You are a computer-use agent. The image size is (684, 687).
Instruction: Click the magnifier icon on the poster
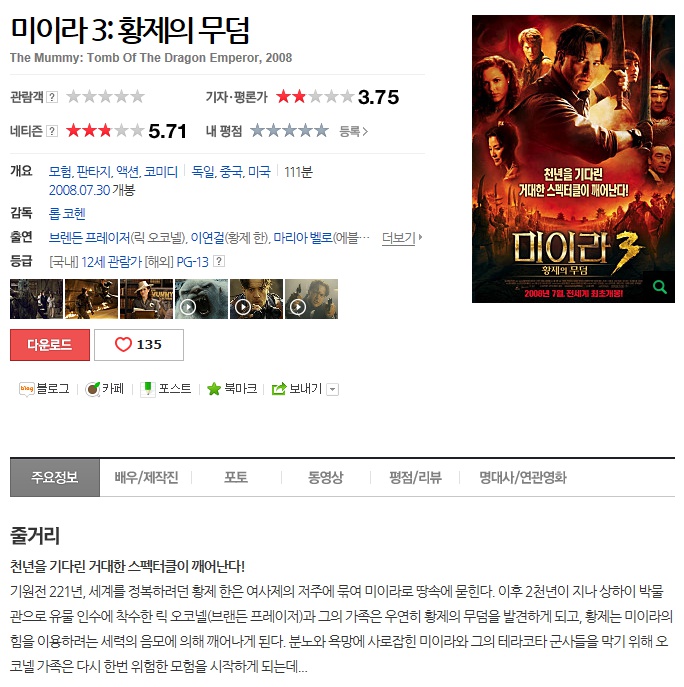(659, 287)
